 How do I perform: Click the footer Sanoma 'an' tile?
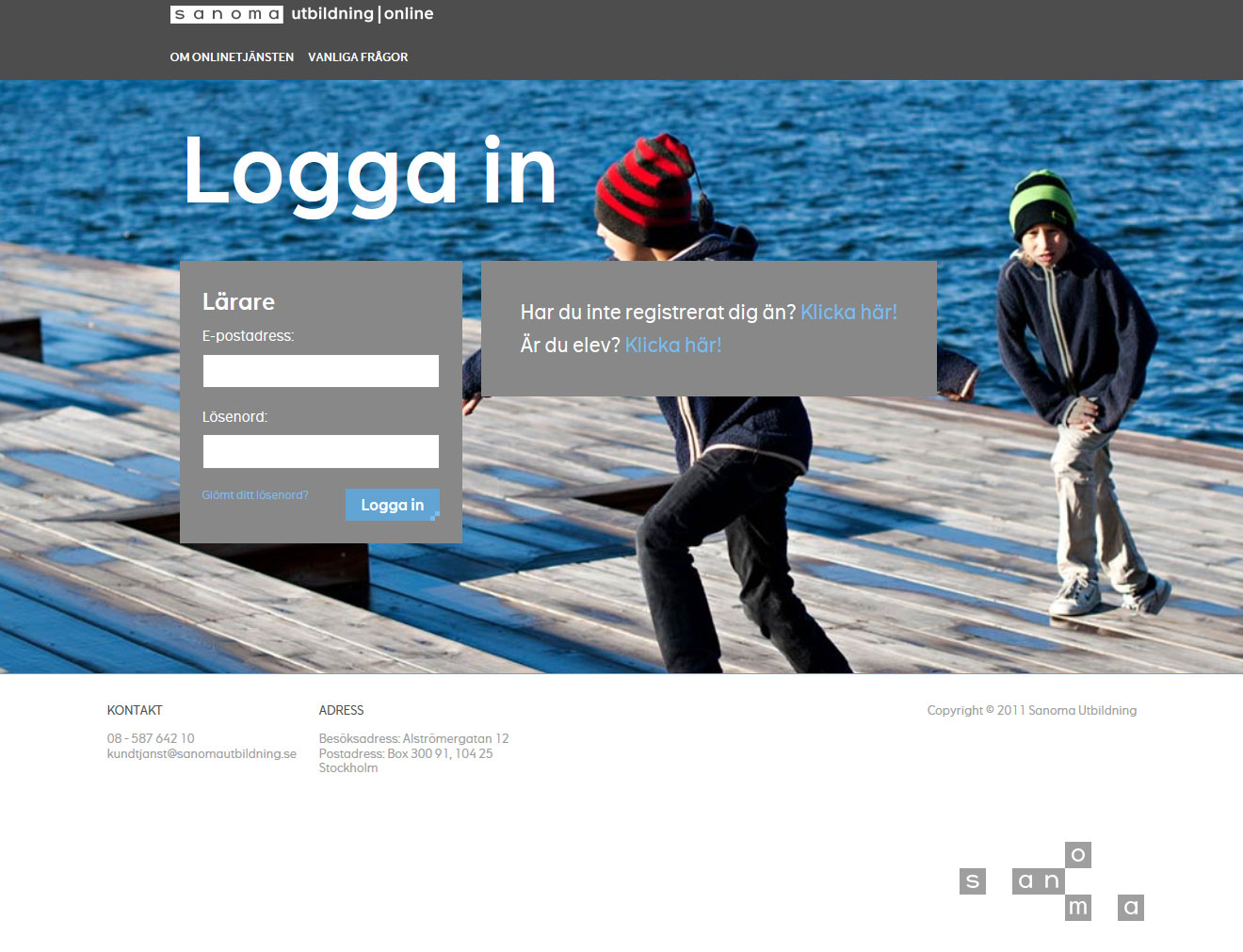coord(1039,881)
